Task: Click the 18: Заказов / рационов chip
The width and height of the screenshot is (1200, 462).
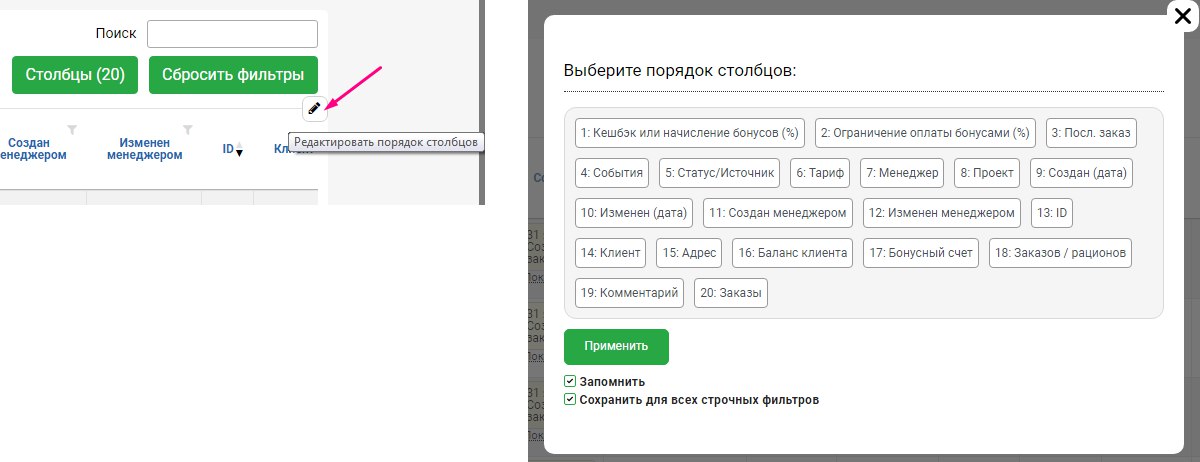Action: point(1061,253)
